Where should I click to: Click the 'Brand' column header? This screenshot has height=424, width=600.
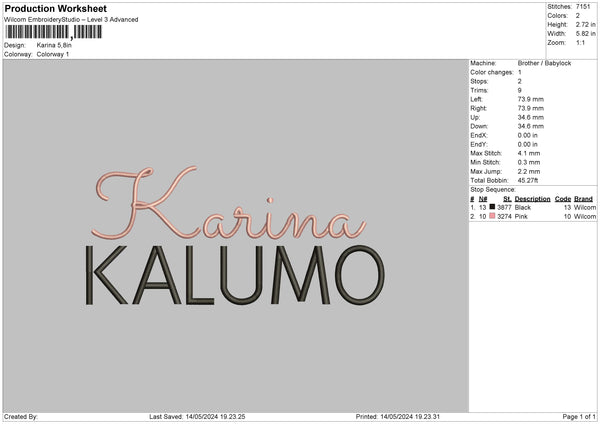coord(583,199)
